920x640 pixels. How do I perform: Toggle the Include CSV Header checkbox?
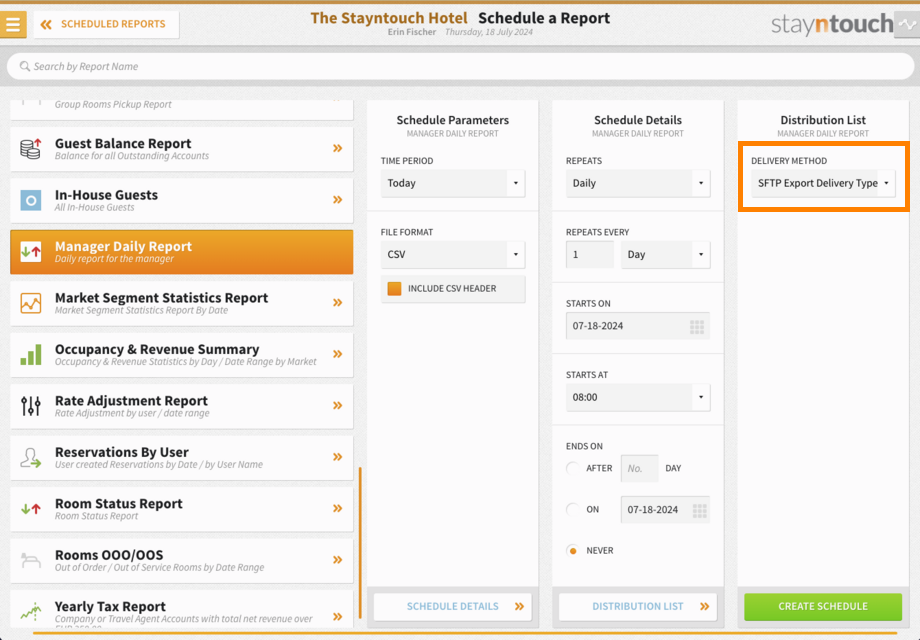pyautogui.click(x=394, y=289)
